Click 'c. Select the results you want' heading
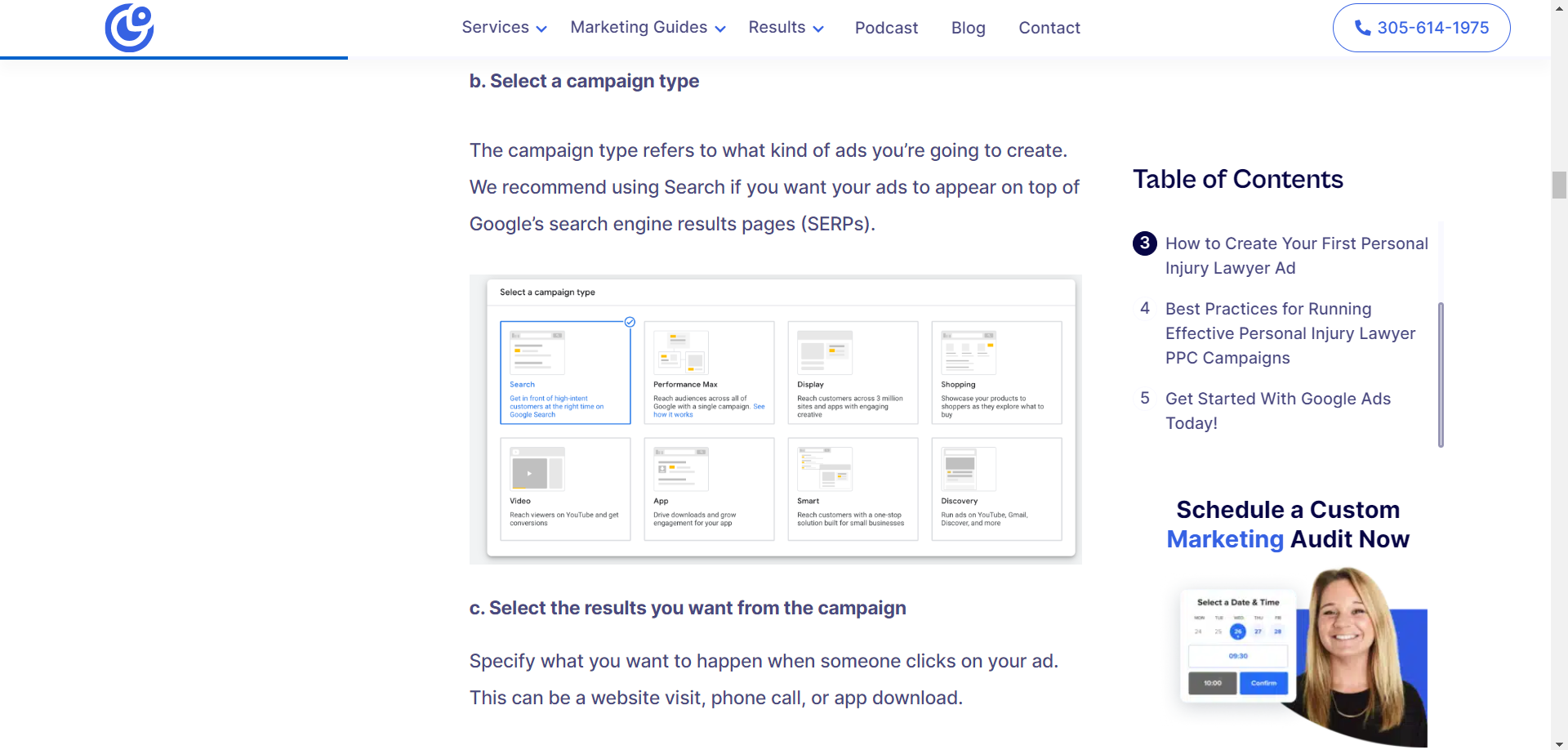Viewport: 1568px width, 750px height. pyautogui.click(x=688, y=608)
